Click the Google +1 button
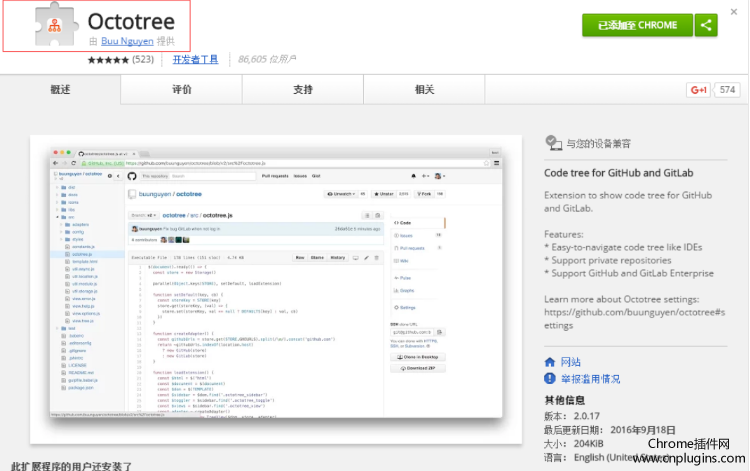Image resolution: width=750 pixels, height=471 pixels. (698, 90)
